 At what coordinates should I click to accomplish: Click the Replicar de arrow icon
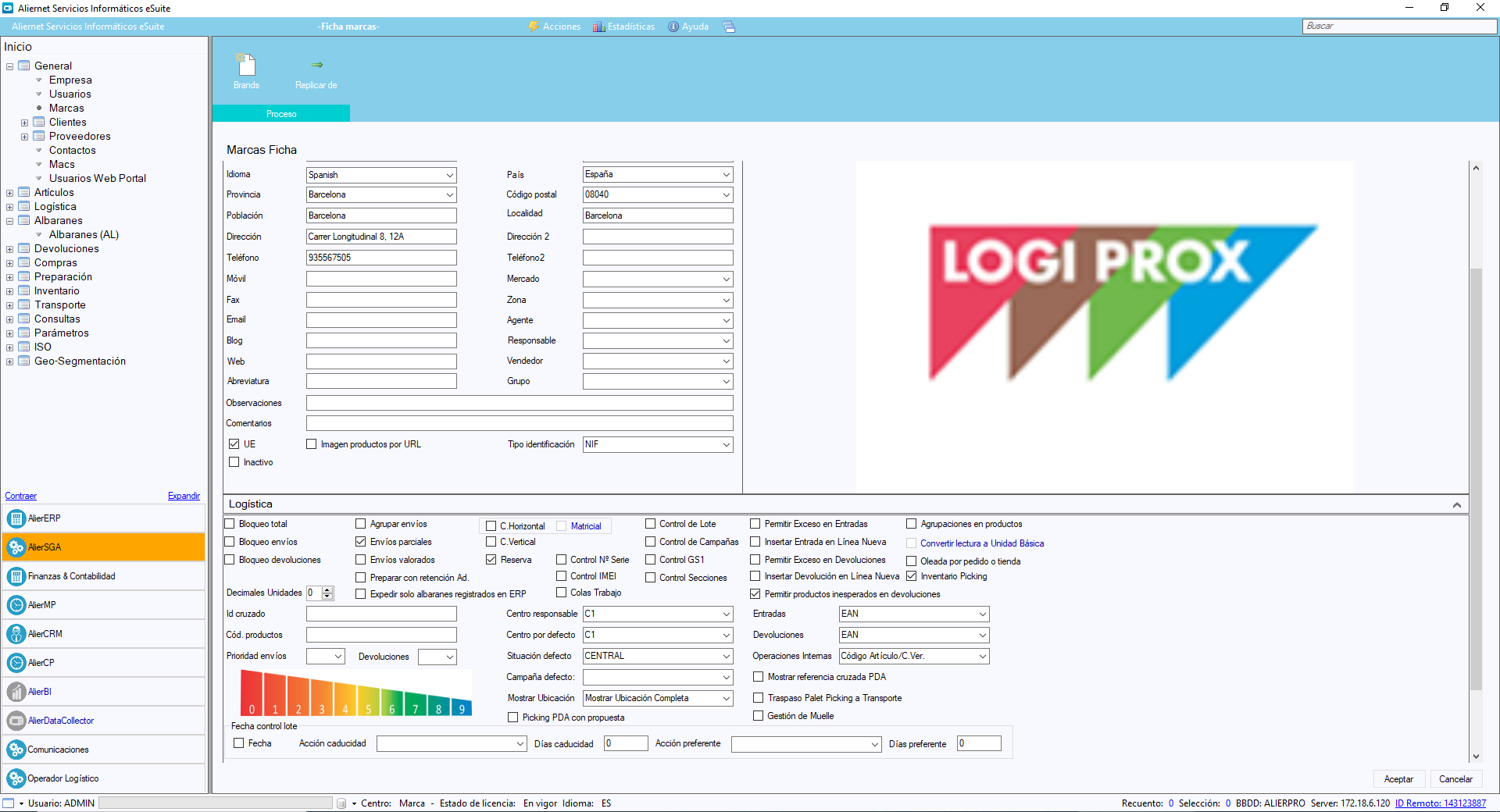pyautogui.click(x=316, y=65)
